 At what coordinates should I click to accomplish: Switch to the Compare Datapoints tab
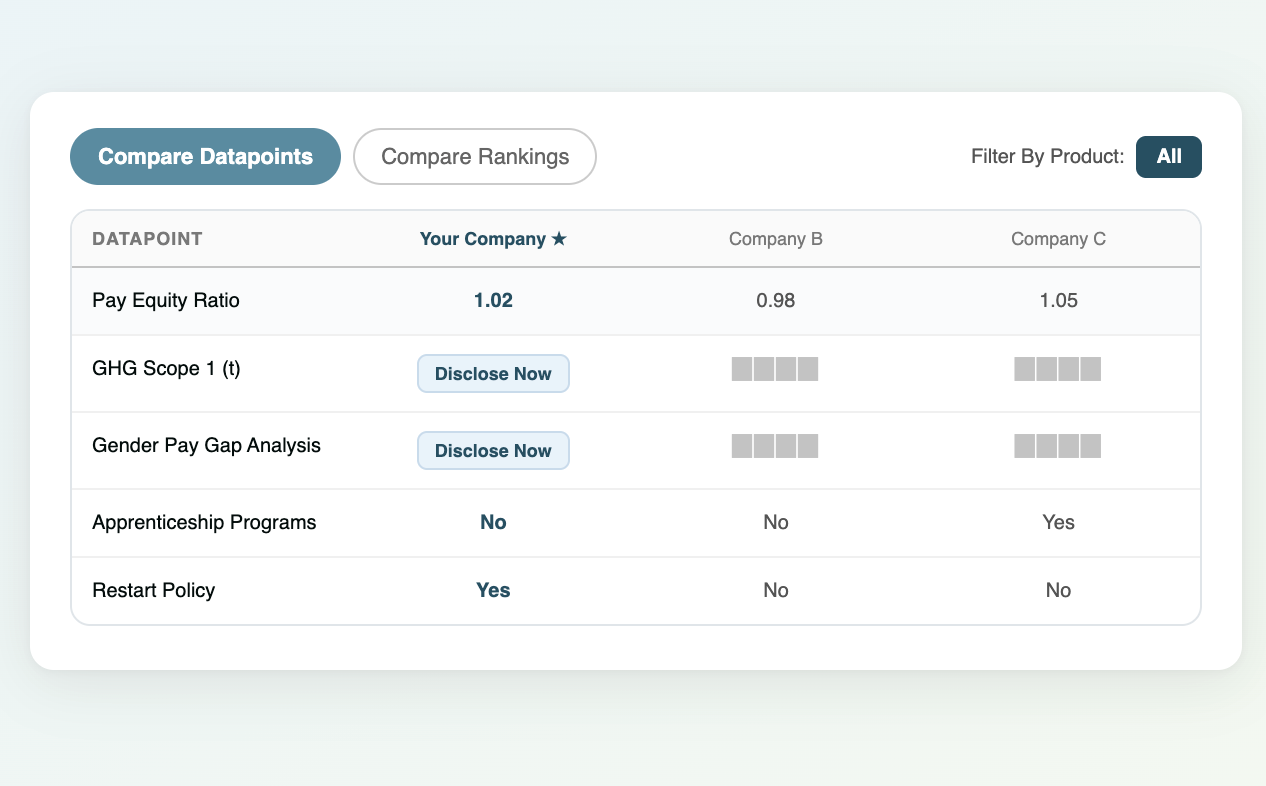(x=205, y=157)
